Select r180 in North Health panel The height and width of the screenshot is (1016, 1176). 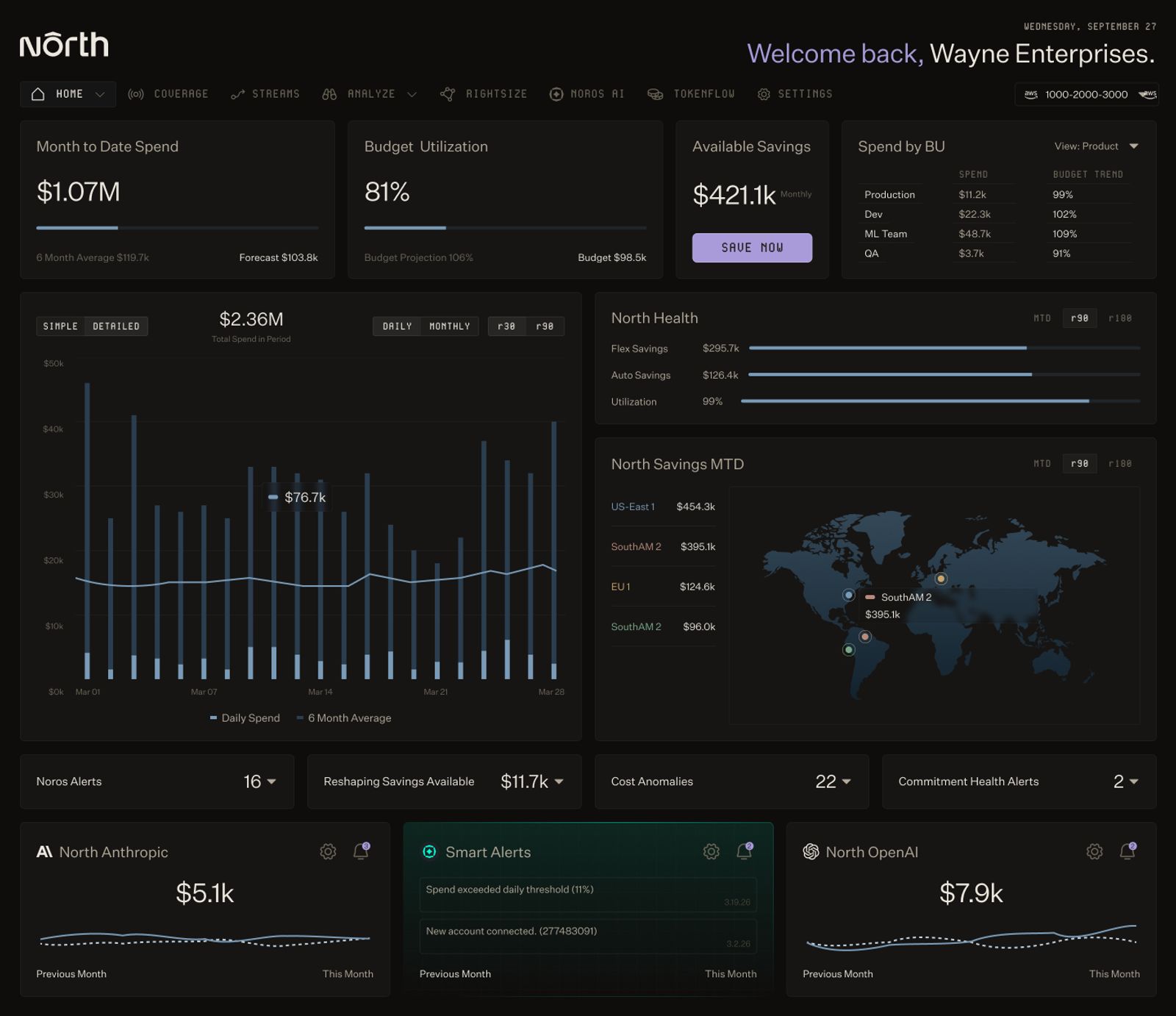pos(1120,318)
